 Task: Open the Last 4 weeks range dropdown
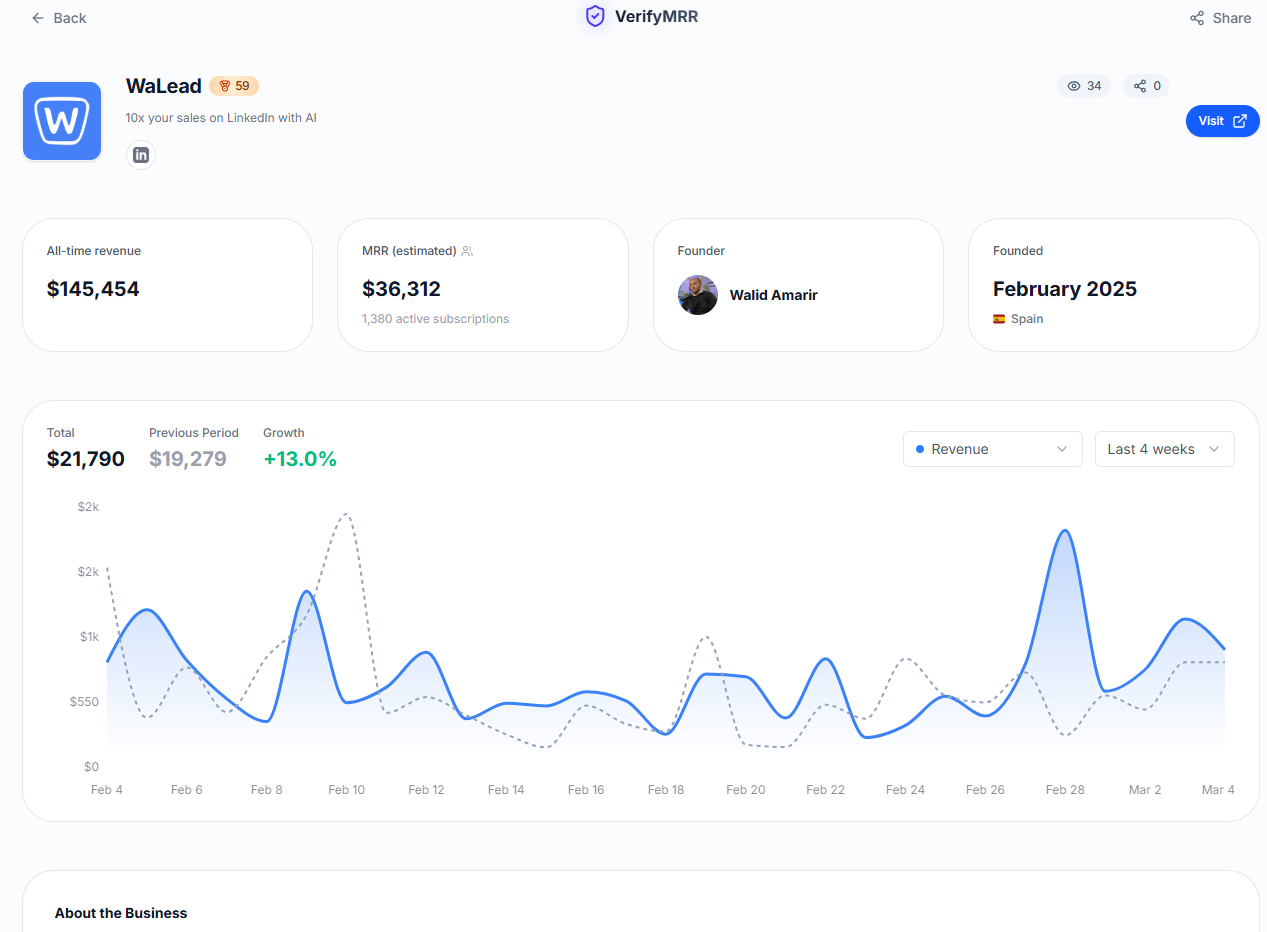tap(1165, 449)
